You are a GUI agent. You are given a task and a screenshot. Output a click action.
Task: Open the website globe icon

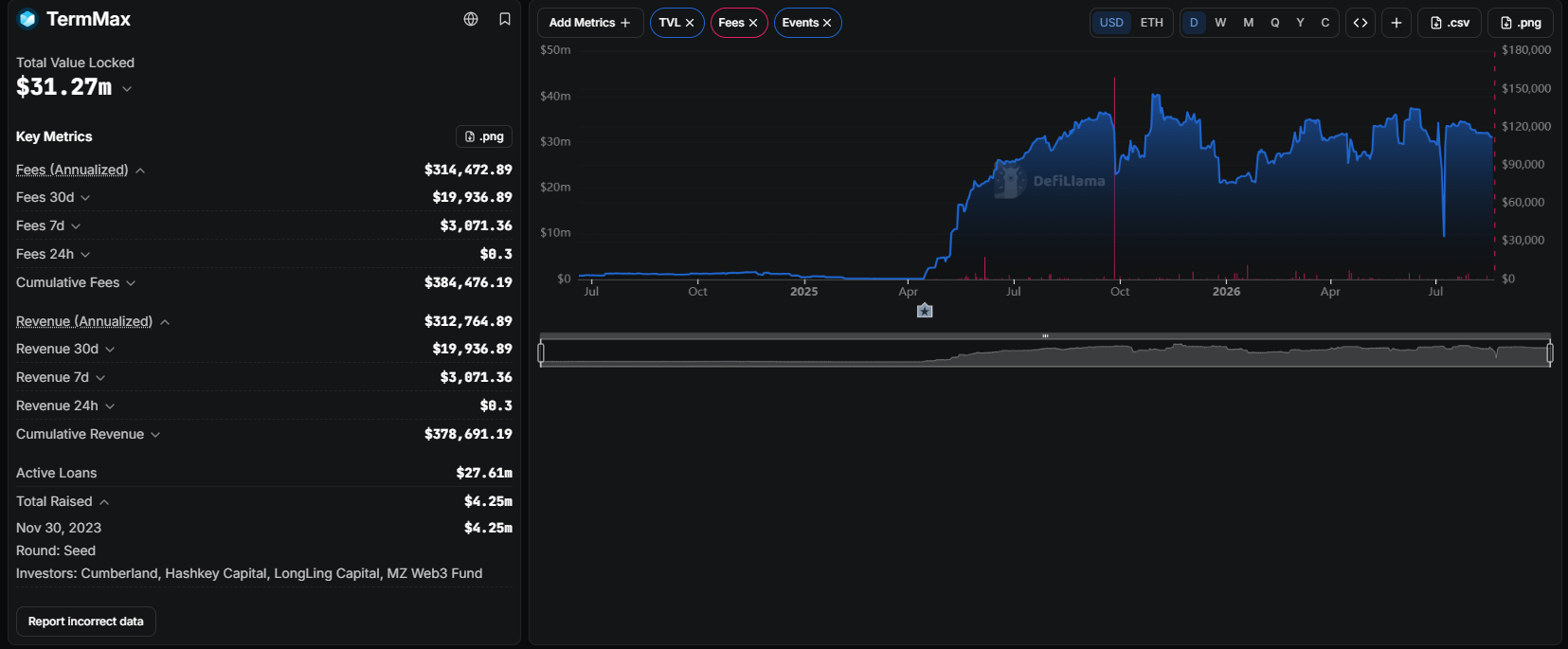point(471,19)
